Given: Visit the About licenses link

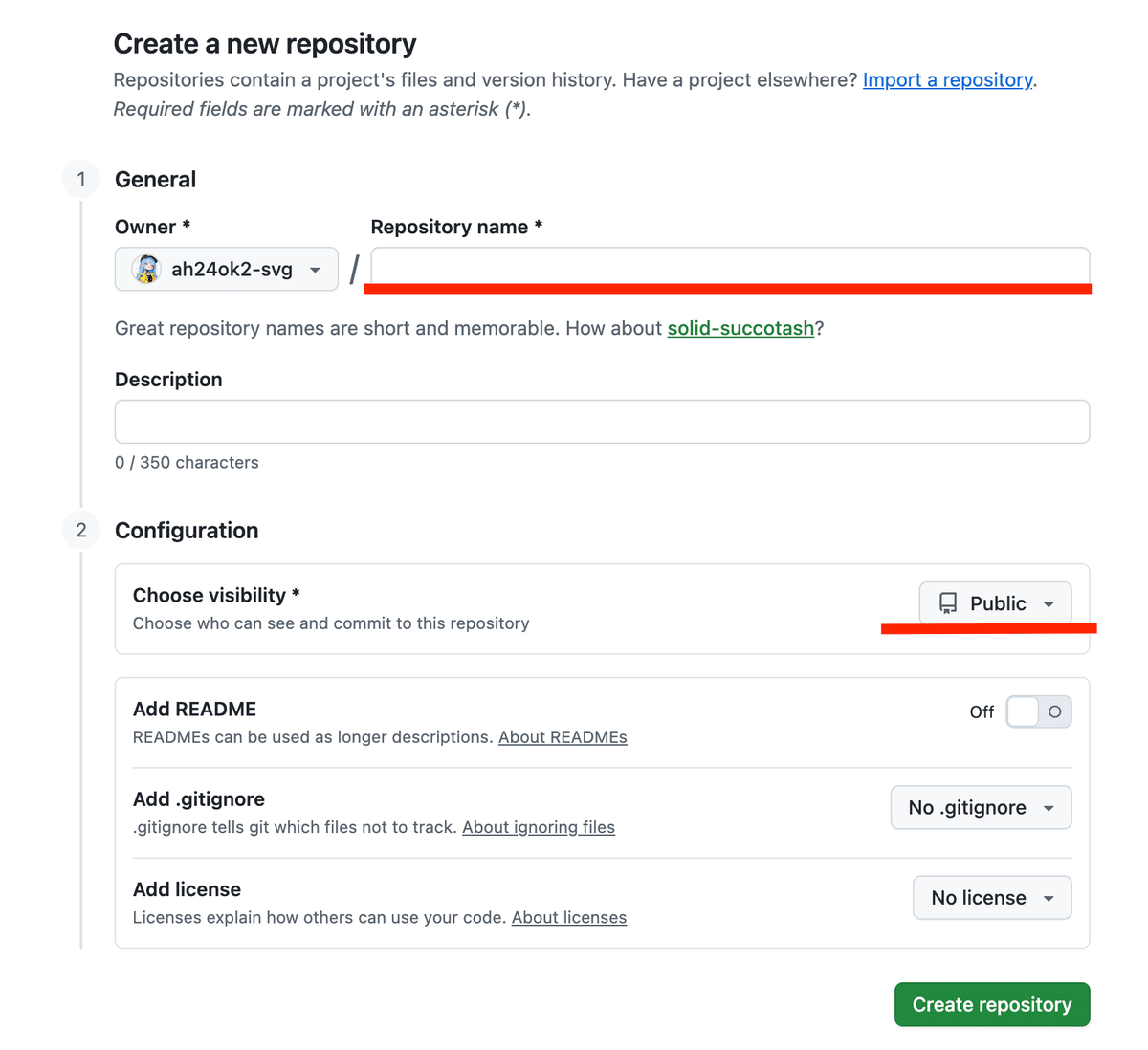Looking at the screenshot, I should coord(569,918).
